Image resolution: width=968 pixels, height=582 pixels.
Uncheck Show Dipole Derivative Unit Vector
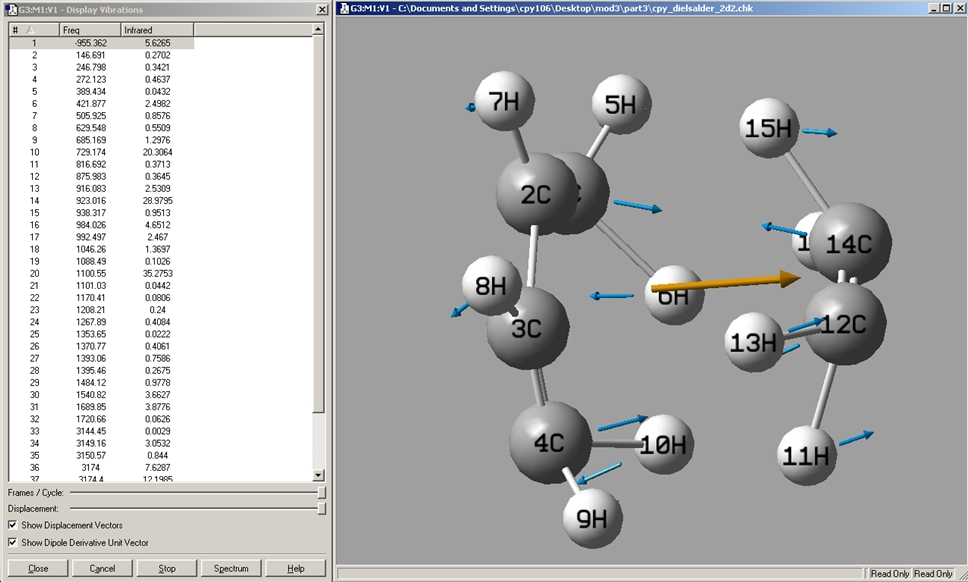pyautogui.click(x=12, y=542)
